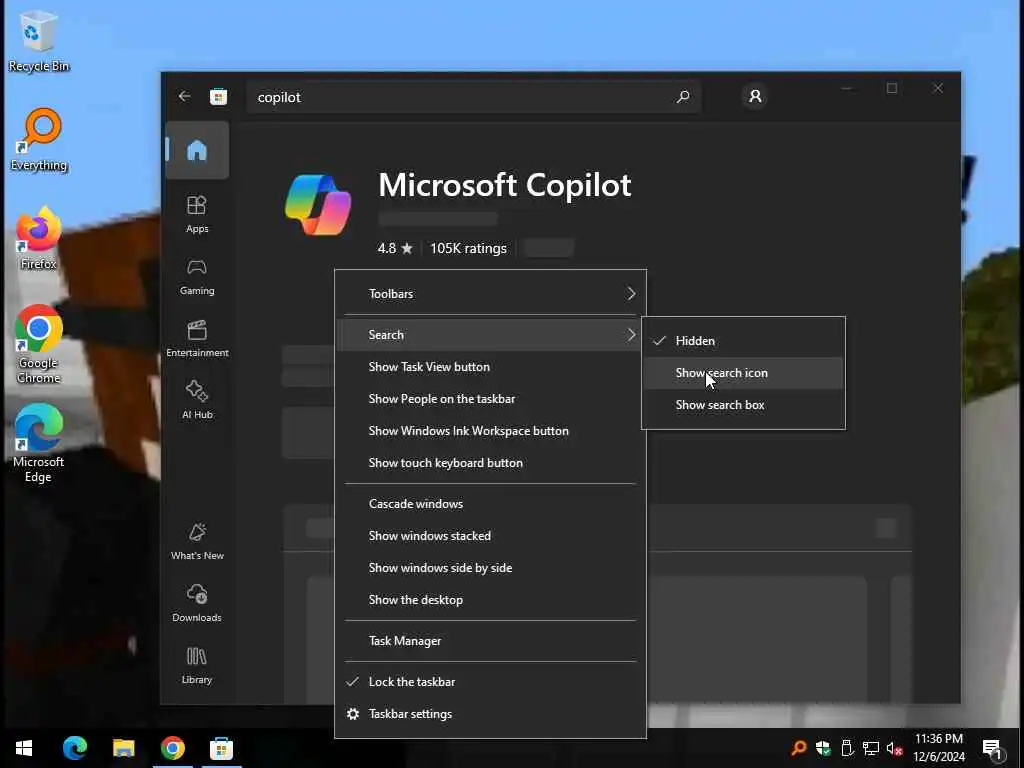
Task: Open the user account profile icon
Action: tap(755, 97)
